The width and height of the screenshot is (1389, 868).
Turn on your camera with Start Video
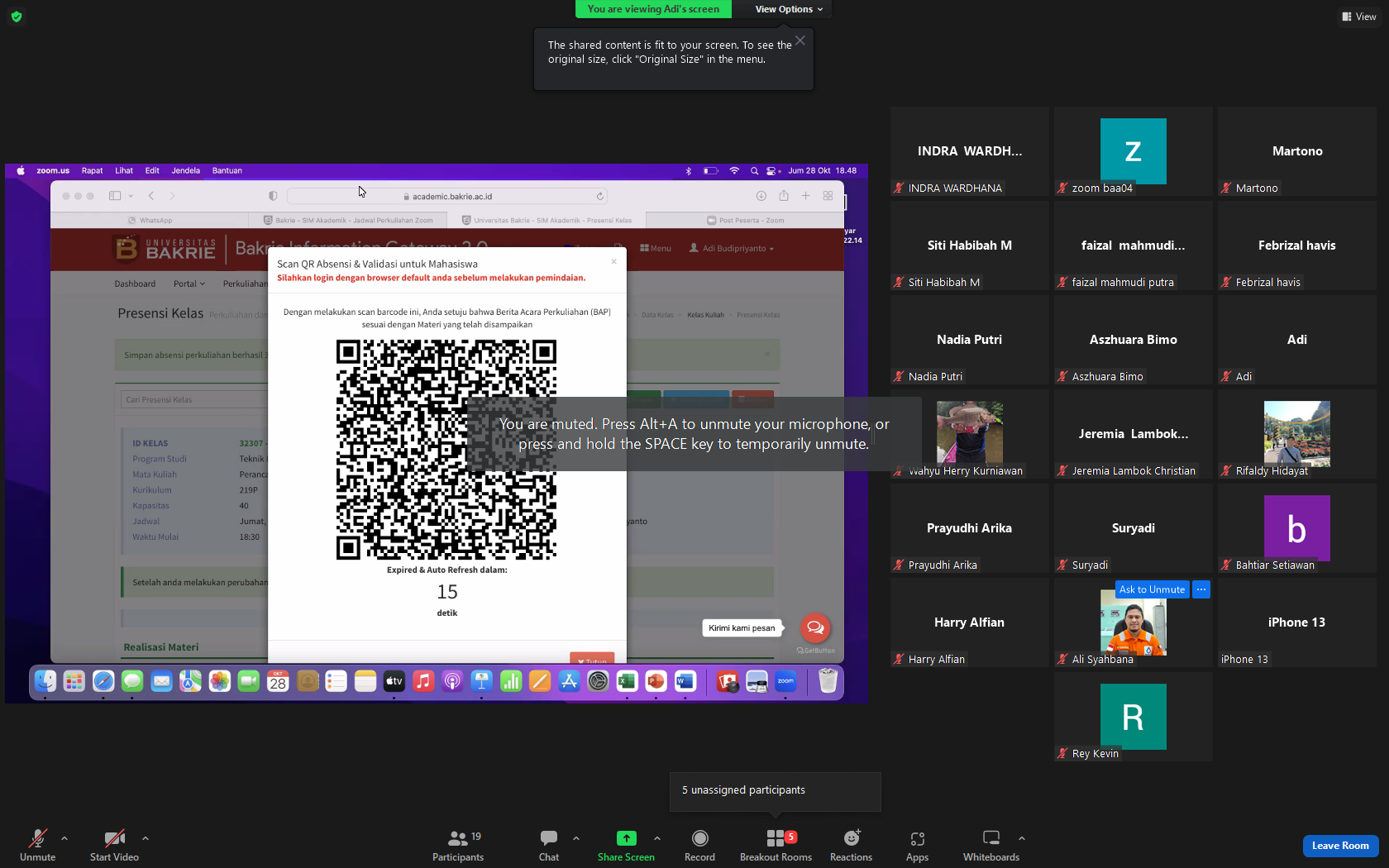coord(114,846)
